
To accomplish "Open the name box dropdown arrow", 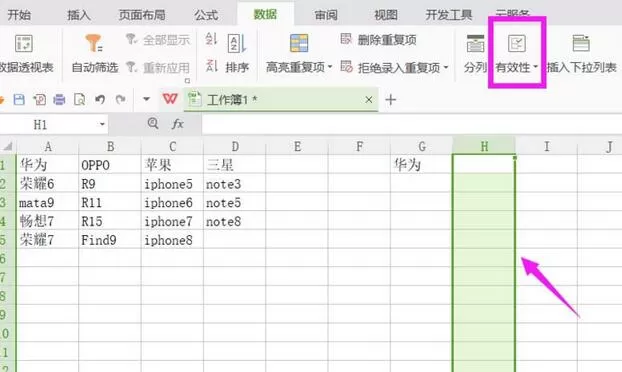I will coord(102,125).
